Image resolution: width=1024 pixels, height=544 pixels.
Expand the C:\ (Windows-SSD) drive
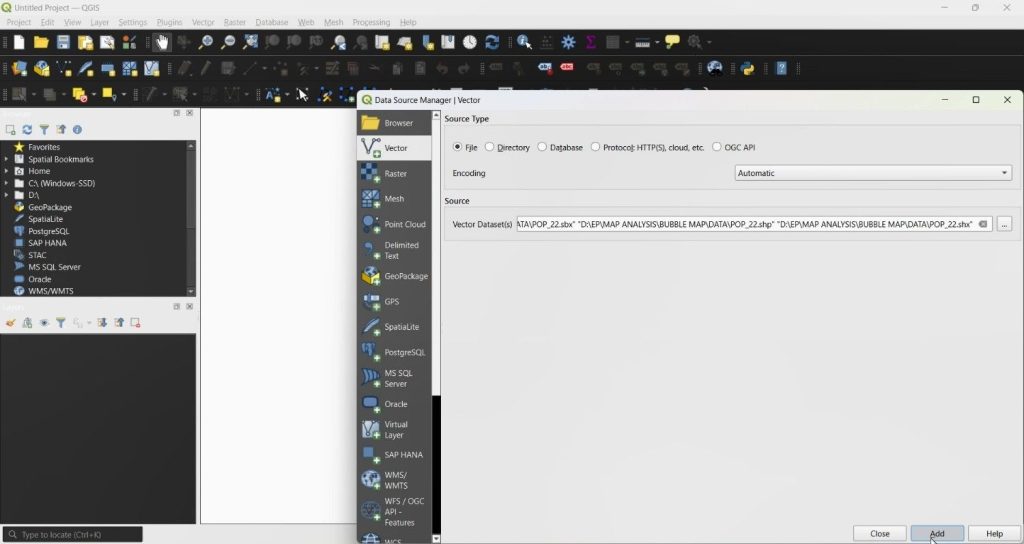(7, 184)
